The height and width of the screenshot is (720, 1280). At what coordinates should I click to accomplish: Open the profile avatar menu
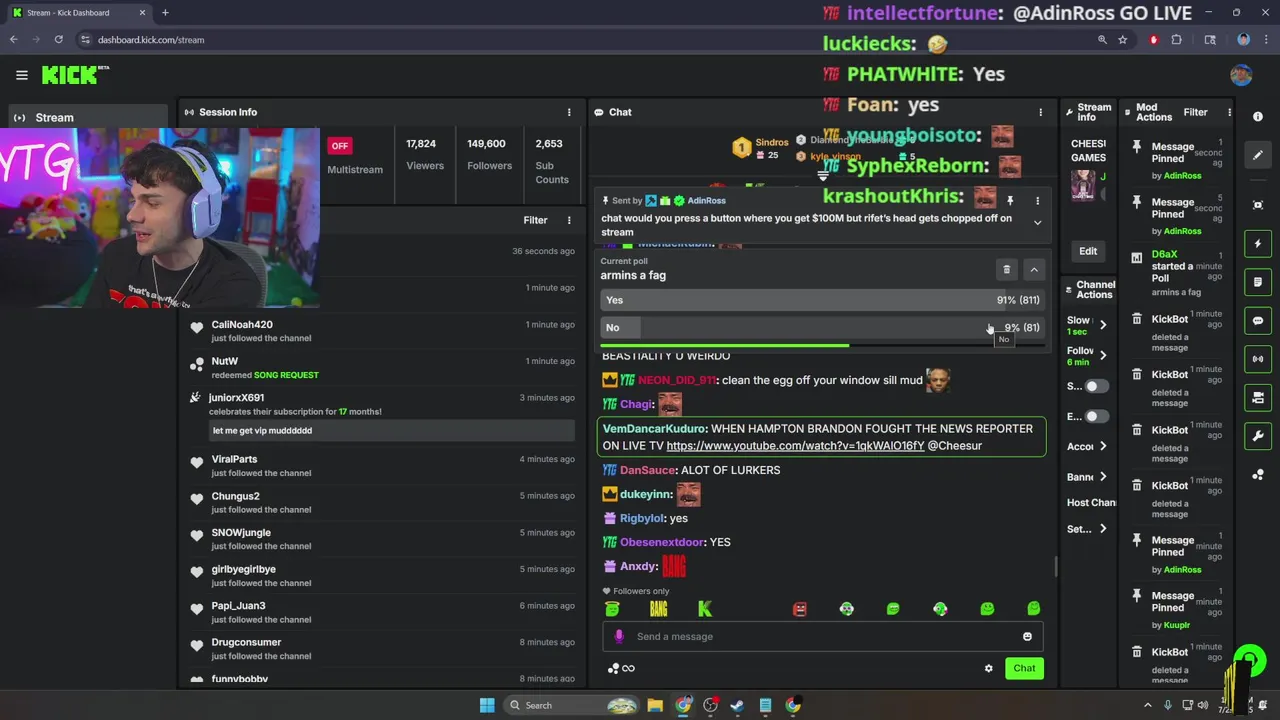pyautogui.click(x=1241, y=75)
